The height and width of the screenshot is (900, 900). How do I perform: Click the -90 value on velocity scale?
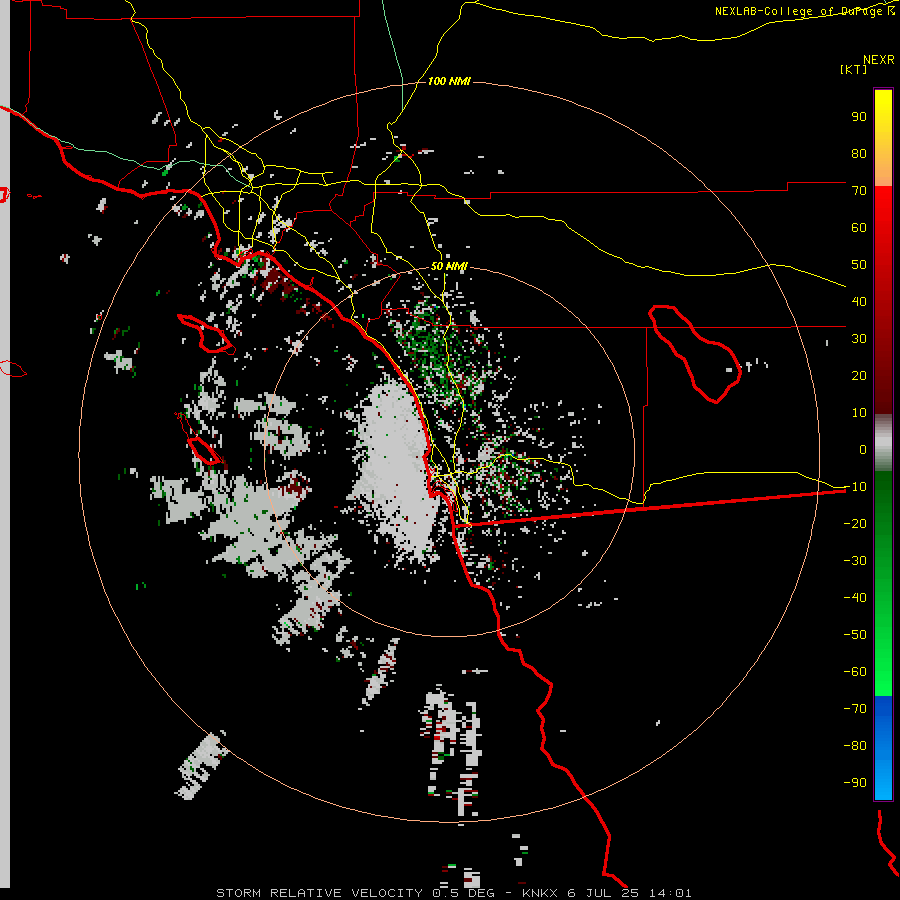(x=855, y=783)
